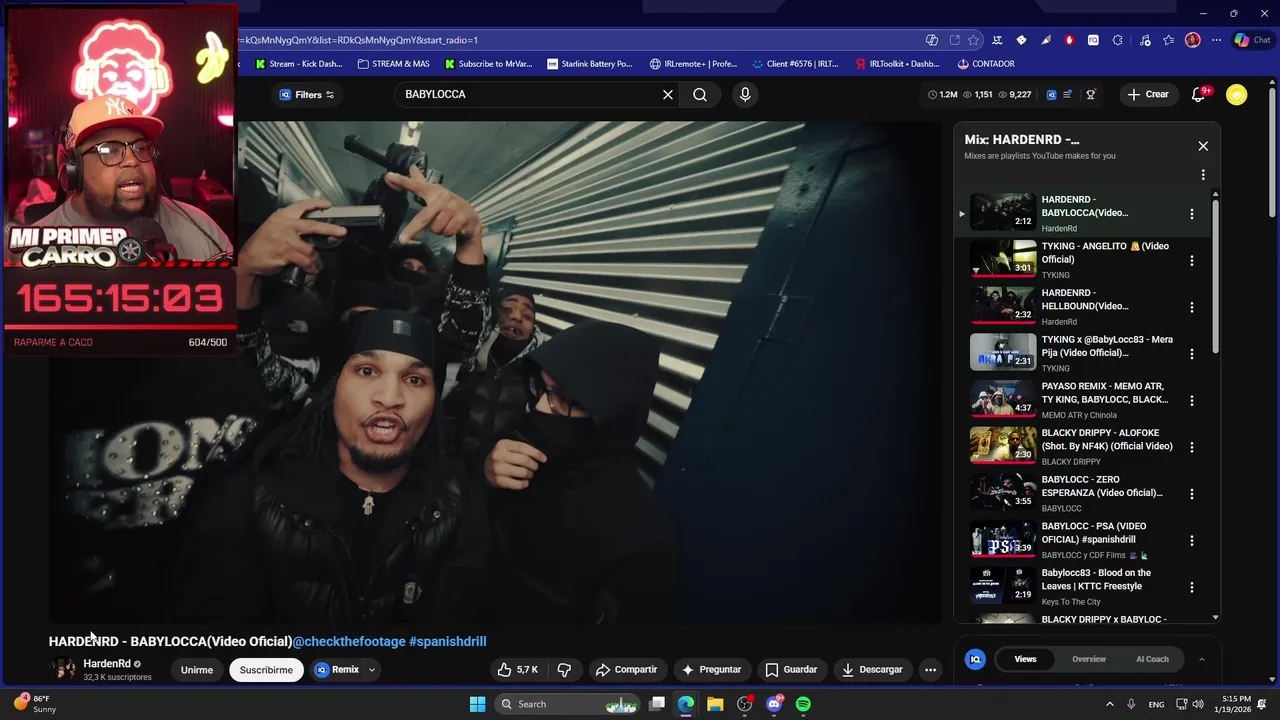Click the vidIQ Remix button
1280x720 pixels.
pyautogui.click(x=337, y=670)
